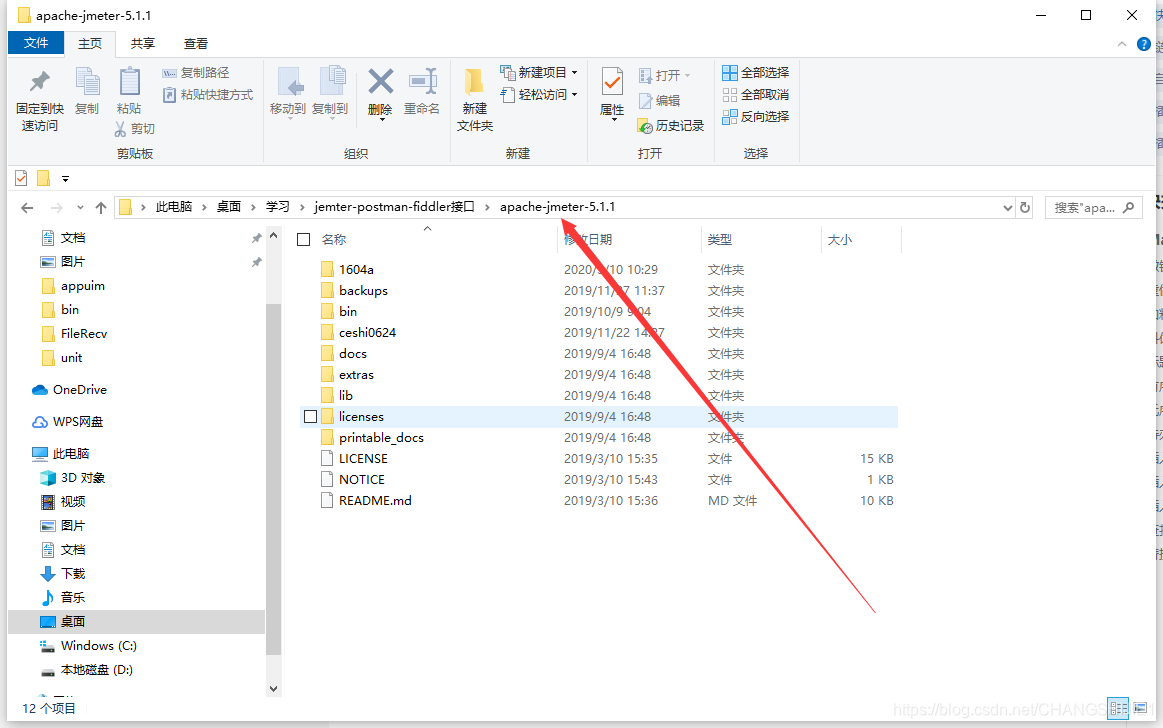The image size is (1163, 728).
Task: Tick the checkbox on the licenses row
Action: pos(311,417)
